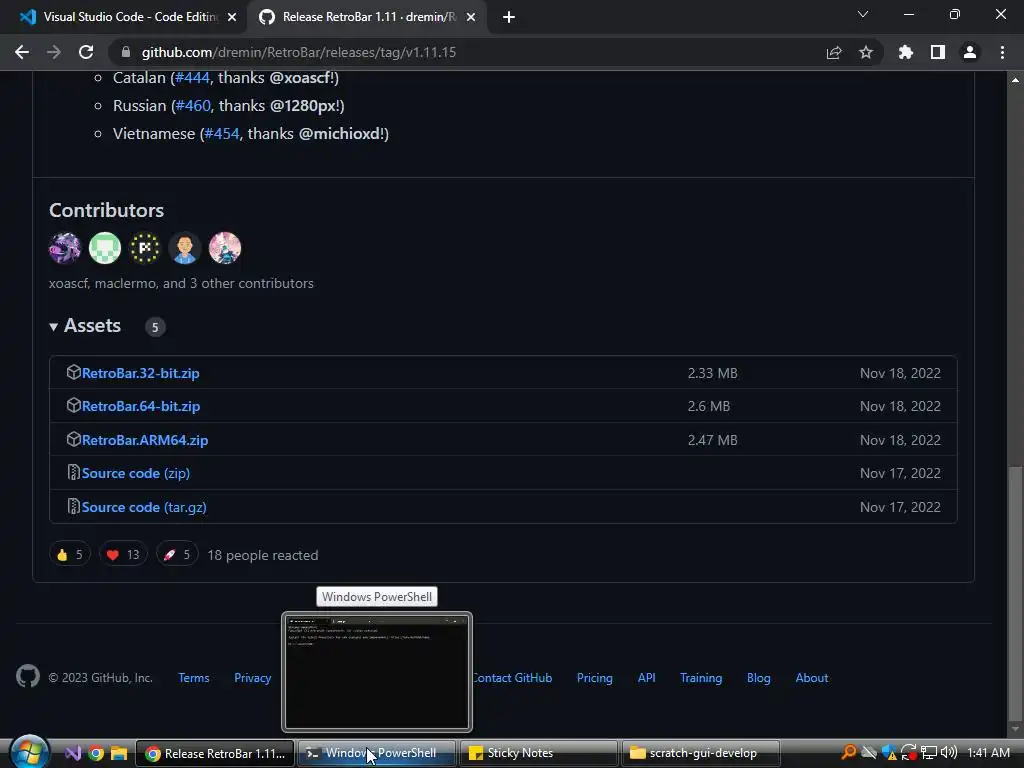Open the Terms footer link
1024x768 pixels.
tap(193, 679)
